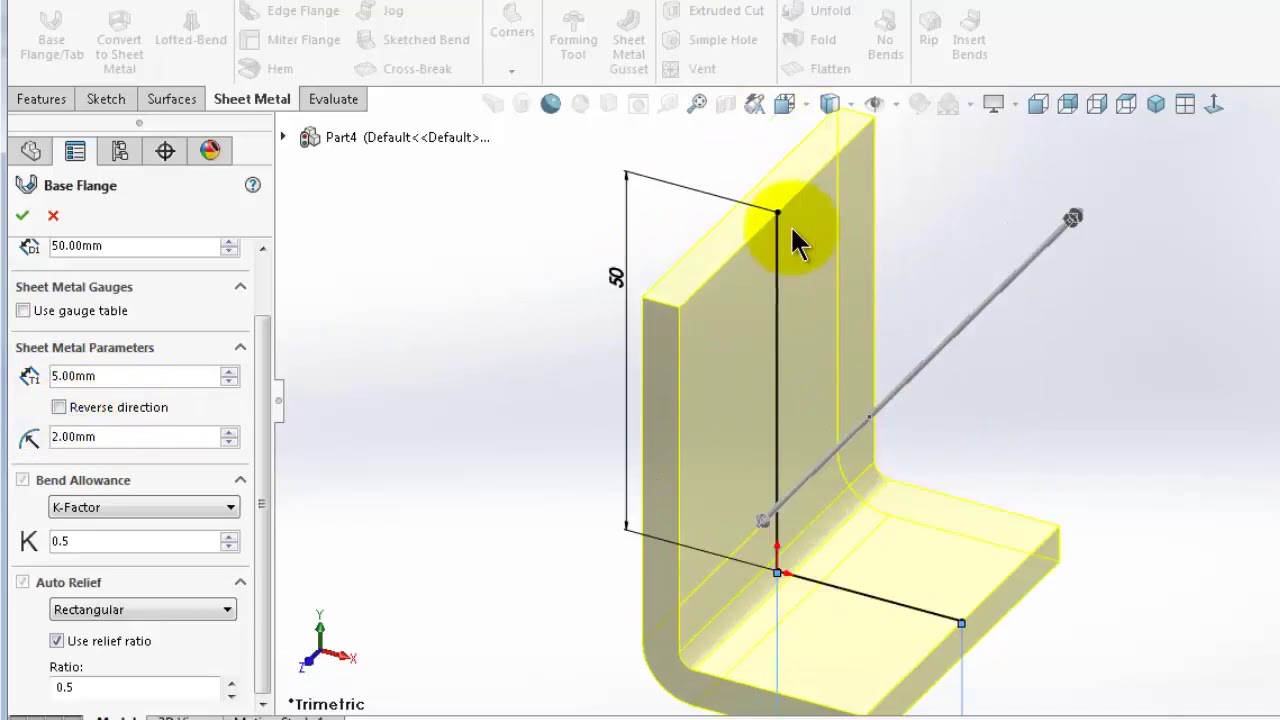Image resolution: width=1280 pixels, height=720 pixels.
Task: Switch to the Sketch tab
Action: (106, 99)
